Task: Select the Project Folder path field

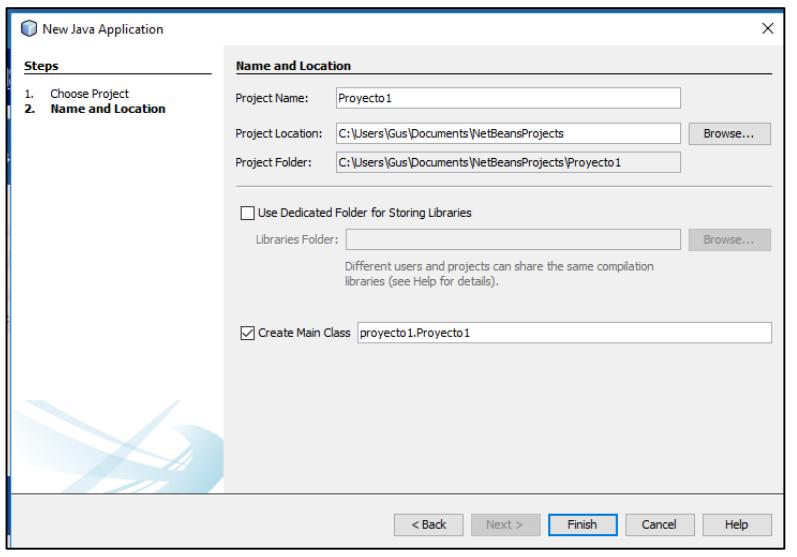Action: pos(508,162)
